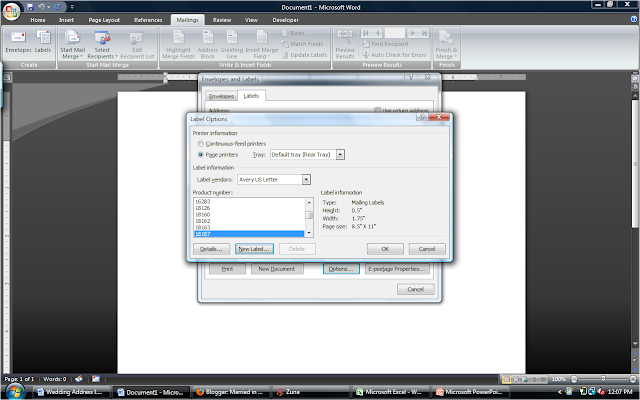Click the Record number field in Preview Results
Viewport: 640px width, 400px height.
(x=395, y=33)
